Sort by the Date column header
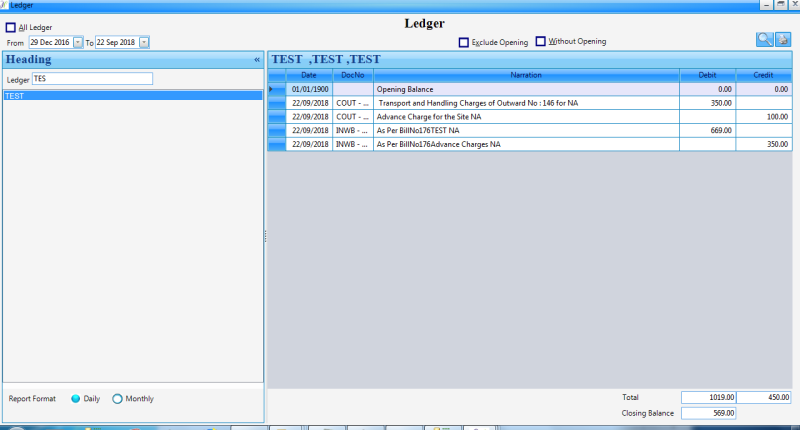This screenshot has width=800, height=430. click(309, 75)
